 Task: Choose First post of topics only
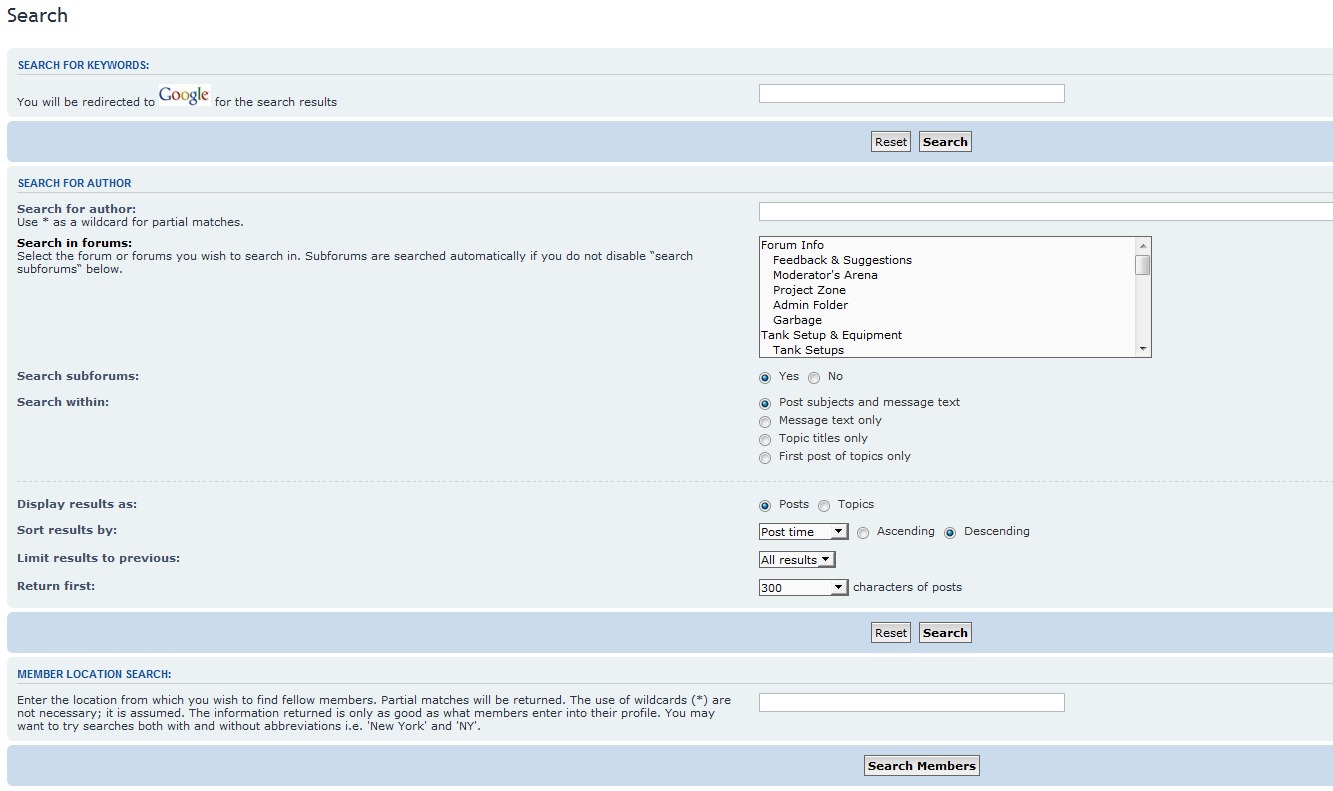click(765, 457)
